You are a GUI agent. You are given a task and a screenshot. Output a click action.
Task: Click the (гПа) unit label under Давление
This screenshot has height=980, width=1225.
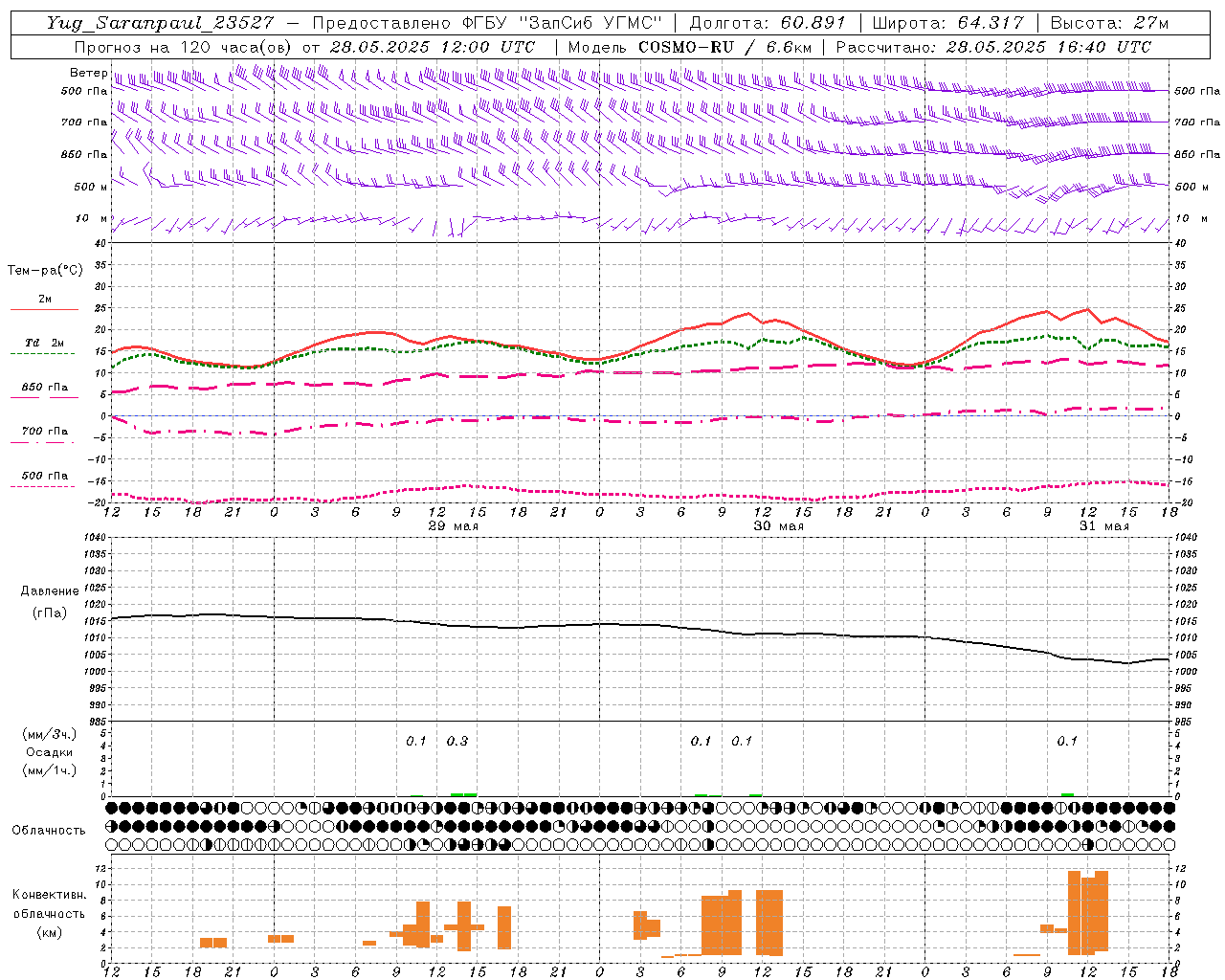click(x=50, y=612)
